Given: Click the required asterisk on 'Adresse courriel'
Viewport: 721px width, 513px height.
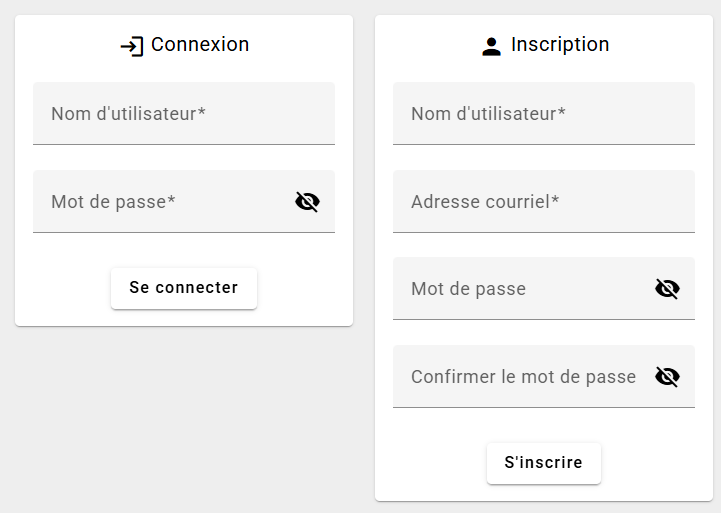Looking at the screenshot, I should [x=555, y=200].
